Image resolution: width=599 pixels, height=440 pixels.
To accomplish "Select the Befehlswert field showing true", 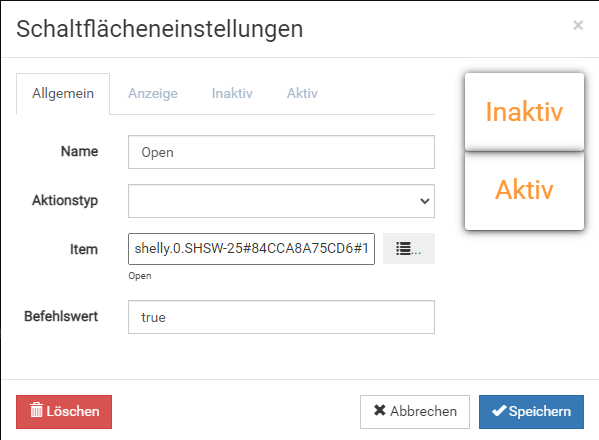I will pyautogui.click(x=281, y=317).
